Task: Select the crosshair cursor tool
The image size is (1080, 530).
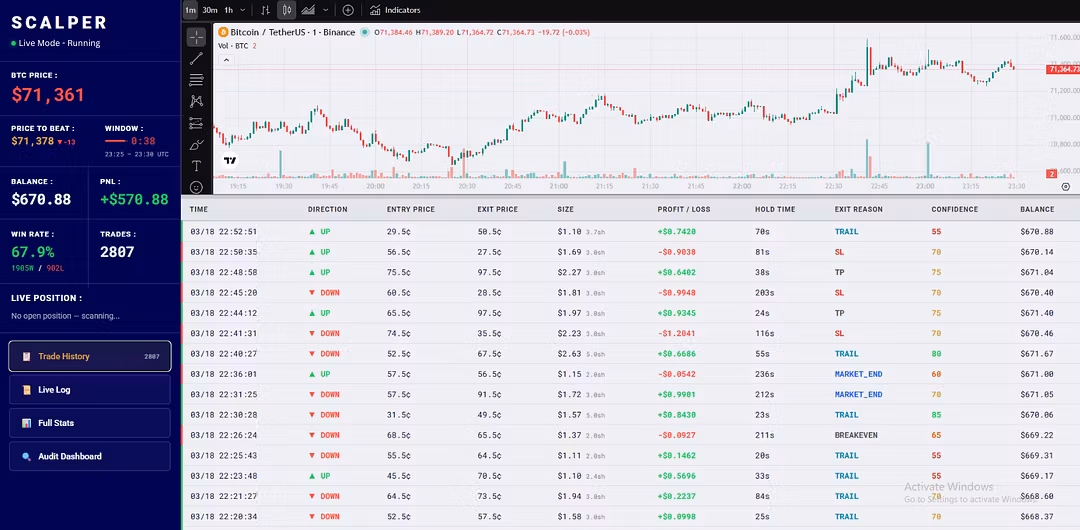Action: [x=197, y=37]
